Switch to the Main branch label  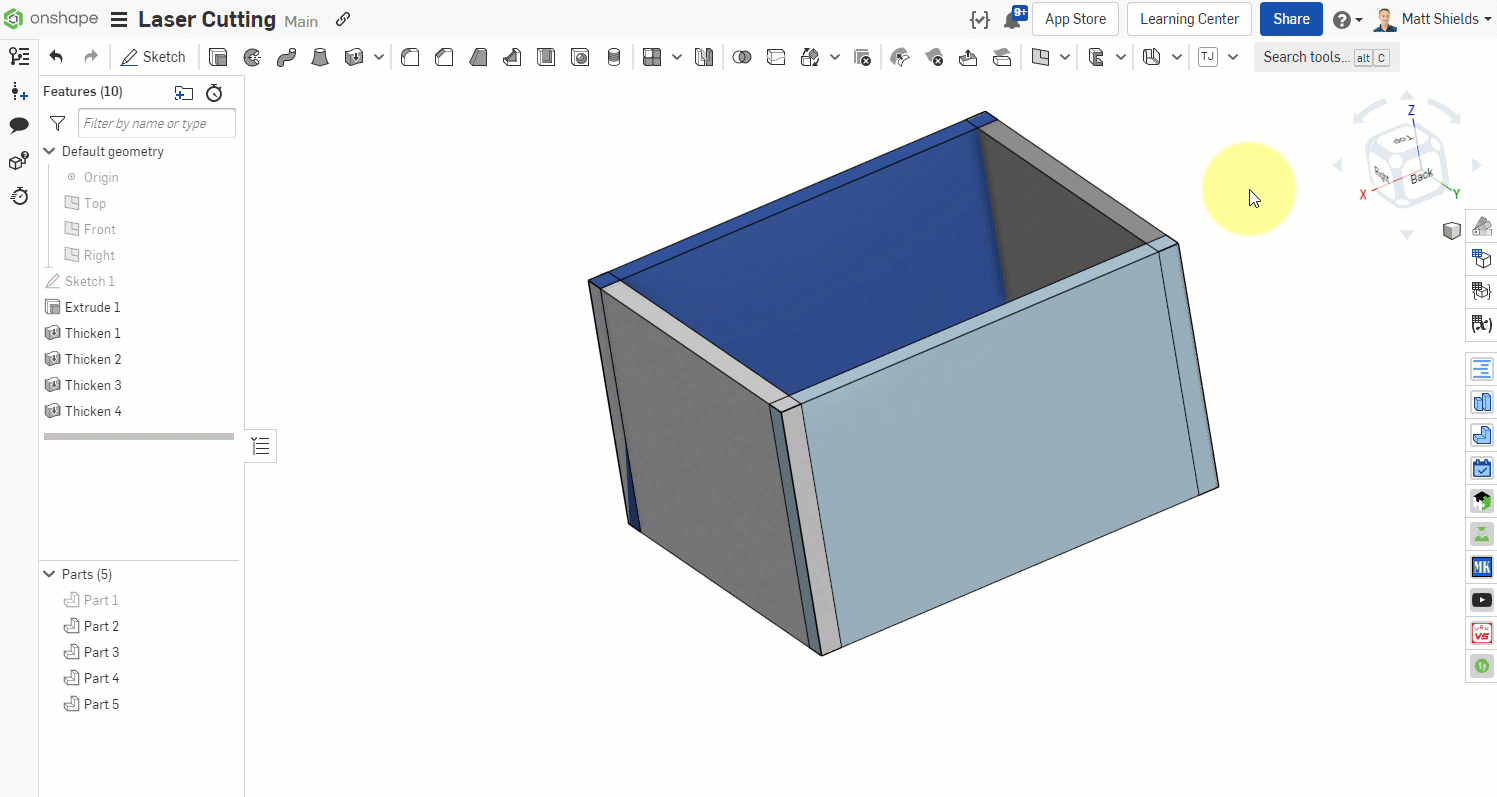pyautogui.click(x=301, y=21)
